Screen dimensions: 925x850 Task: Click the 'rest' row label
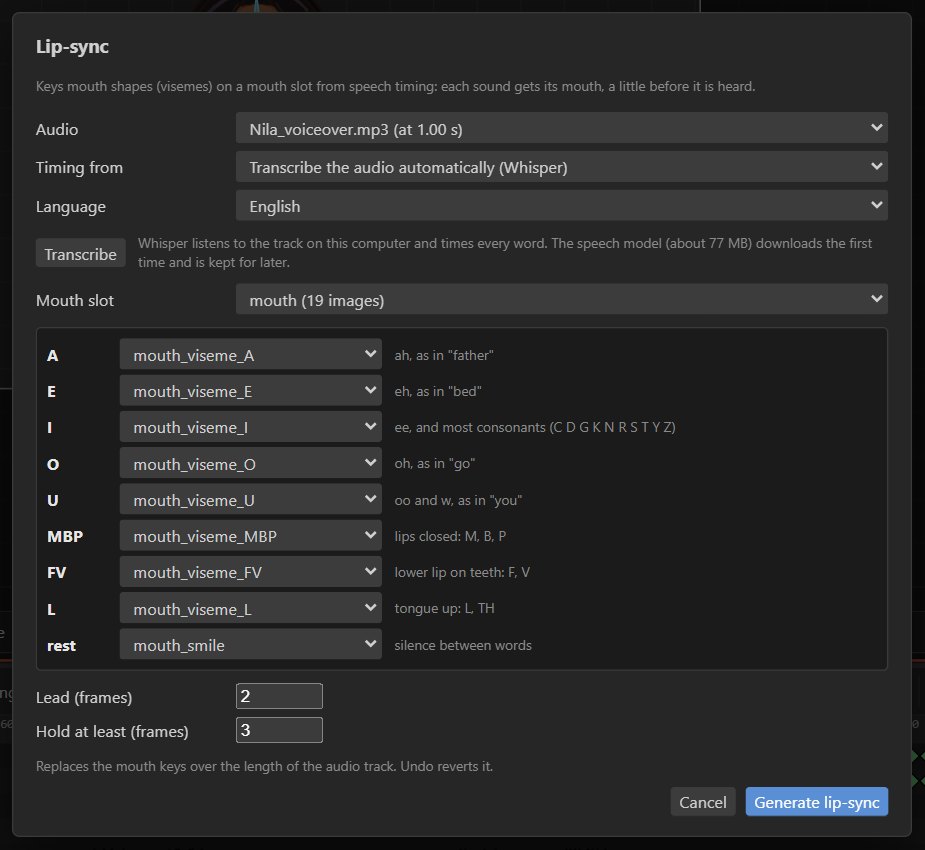pos(61,646)
